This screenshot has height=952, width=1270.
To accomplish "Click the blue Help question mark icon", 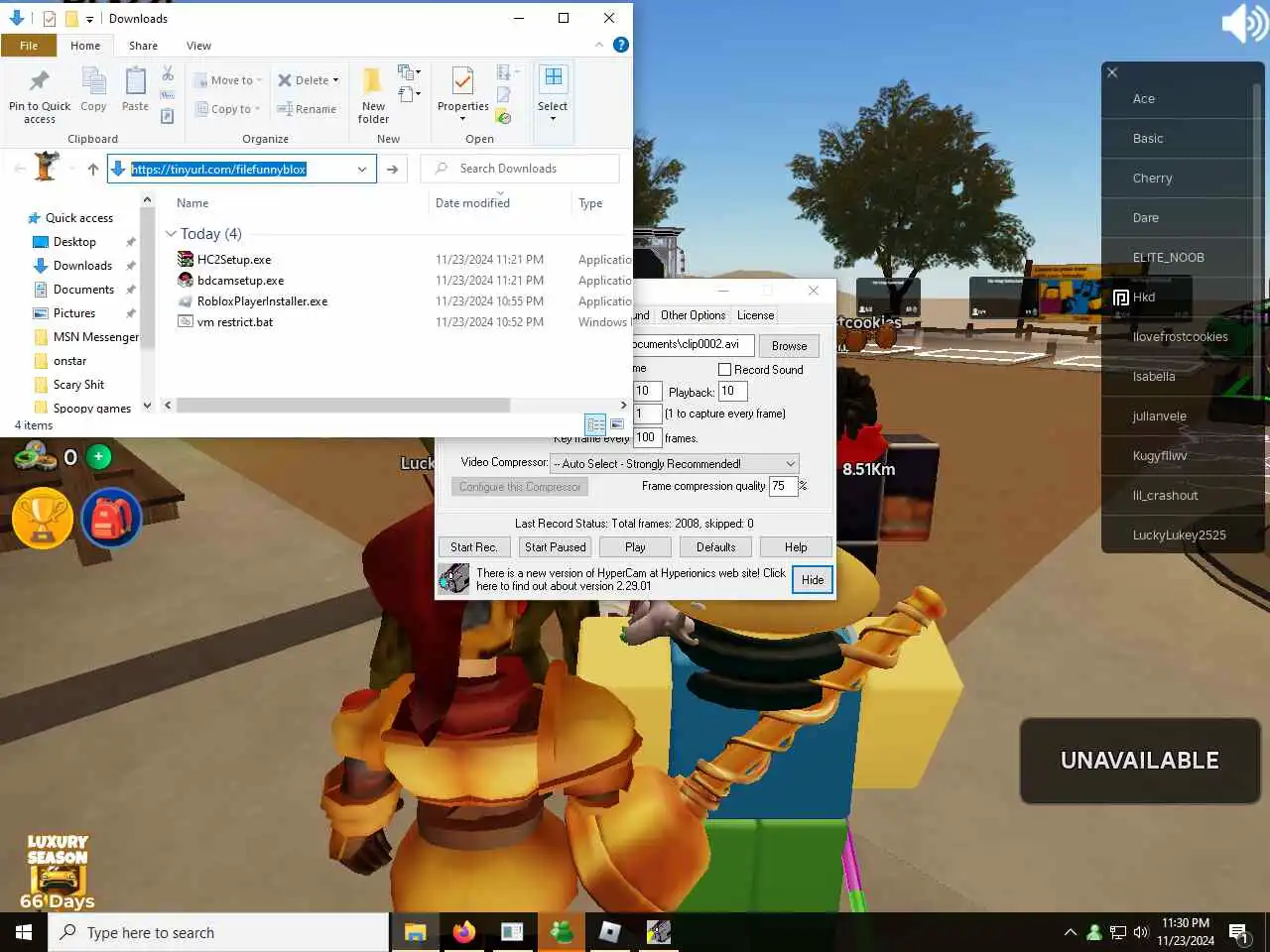I will pyautogui.click(x=621, y=45).
